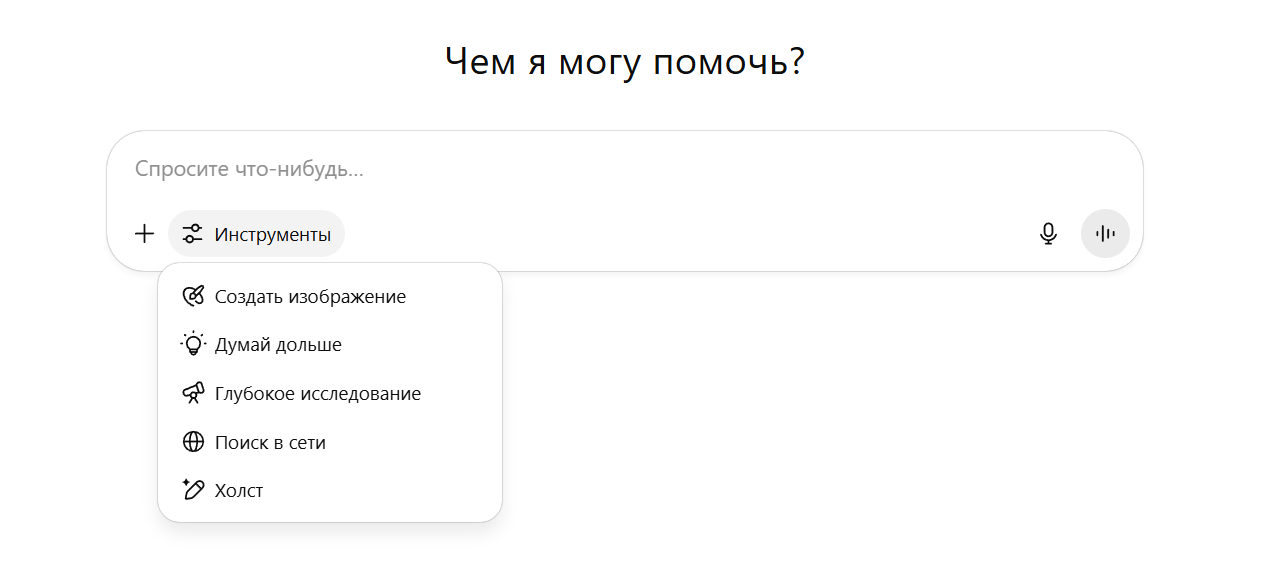Click the plus icon to attach files
The width and height of the screenshot is (1277, 561).
pyautogui.click(x=144, y=234)
